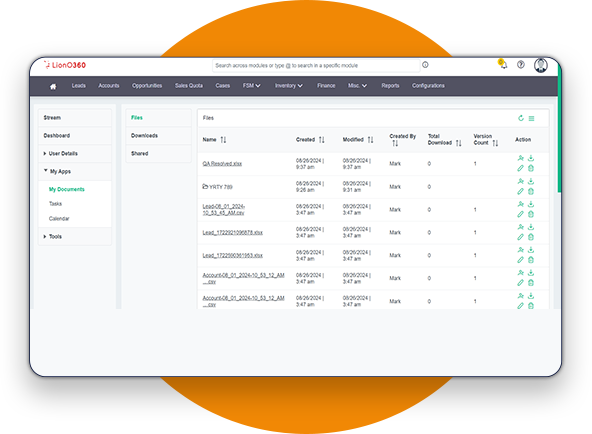Image resolution: width=592 pixels, height=434 pixels.
Task: Open Calendar under My Apps
Action: click(59, 219)
